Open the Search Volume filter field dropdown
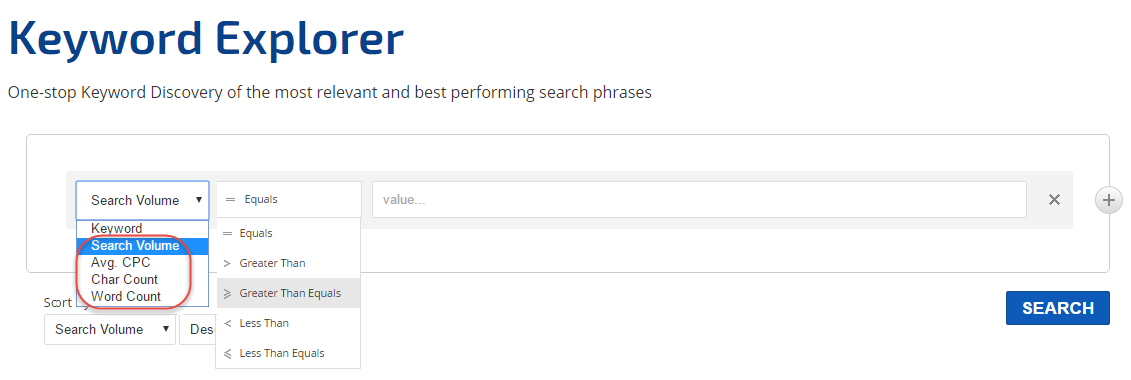 [142, 200]
